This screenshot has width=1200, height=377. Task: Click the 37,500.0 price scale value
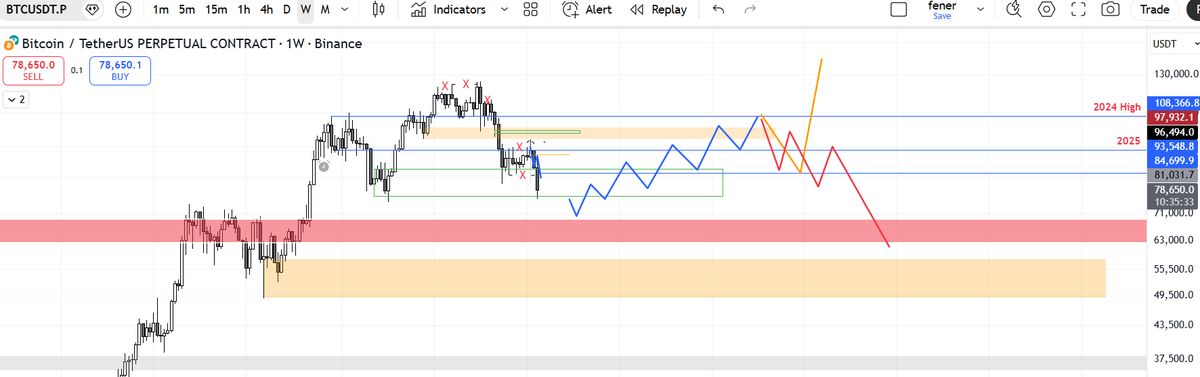click(x=1174, y=358)
